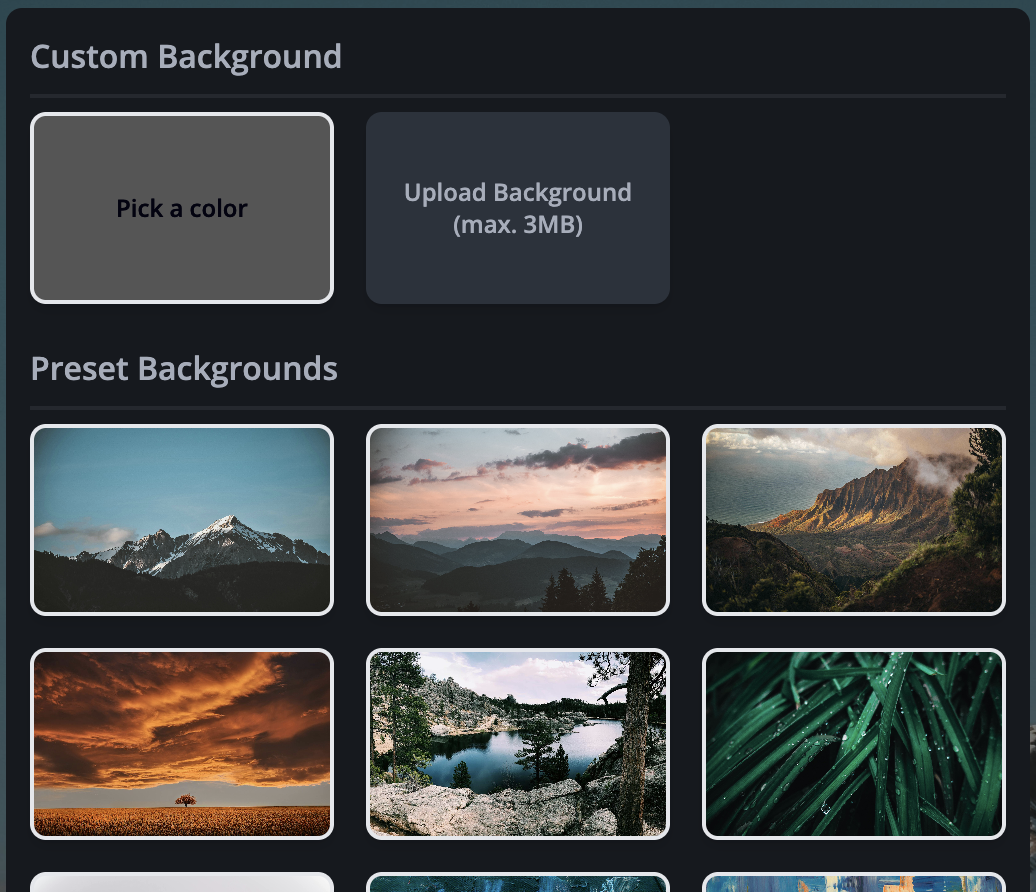Open the "Pick a color" custom background picker

tap(182, 207)
